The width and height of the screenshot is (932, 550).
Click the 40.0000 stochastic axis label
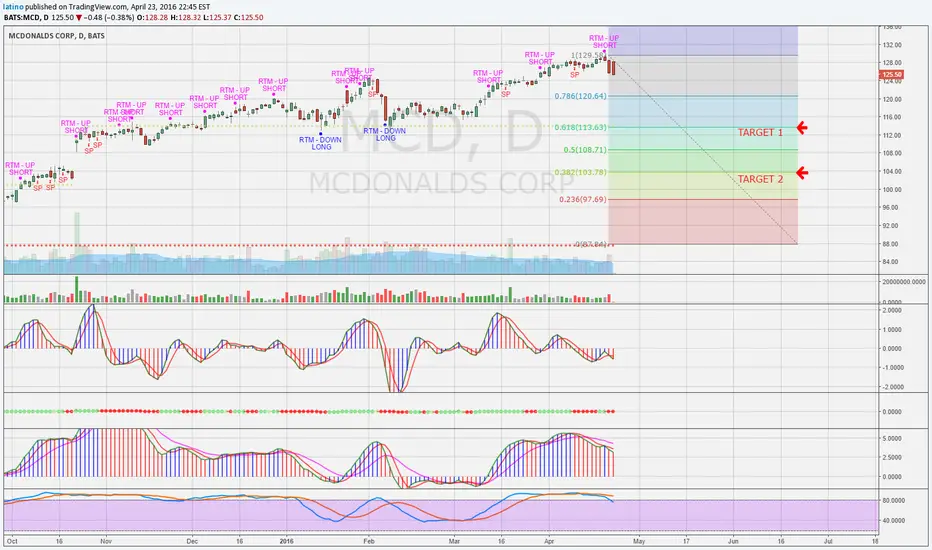tap(893, 521)
